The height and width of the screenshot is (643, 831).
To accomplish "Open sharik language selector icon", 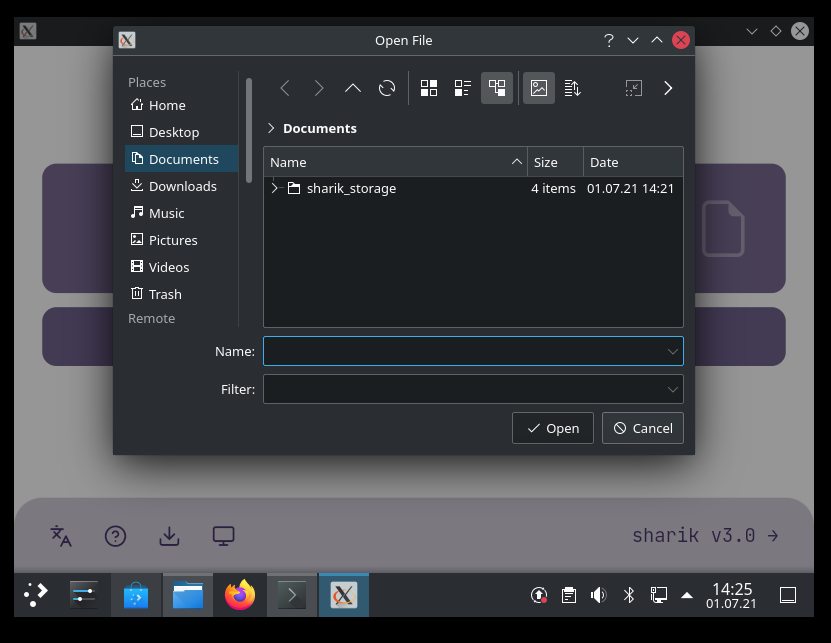I will (61, 536).
